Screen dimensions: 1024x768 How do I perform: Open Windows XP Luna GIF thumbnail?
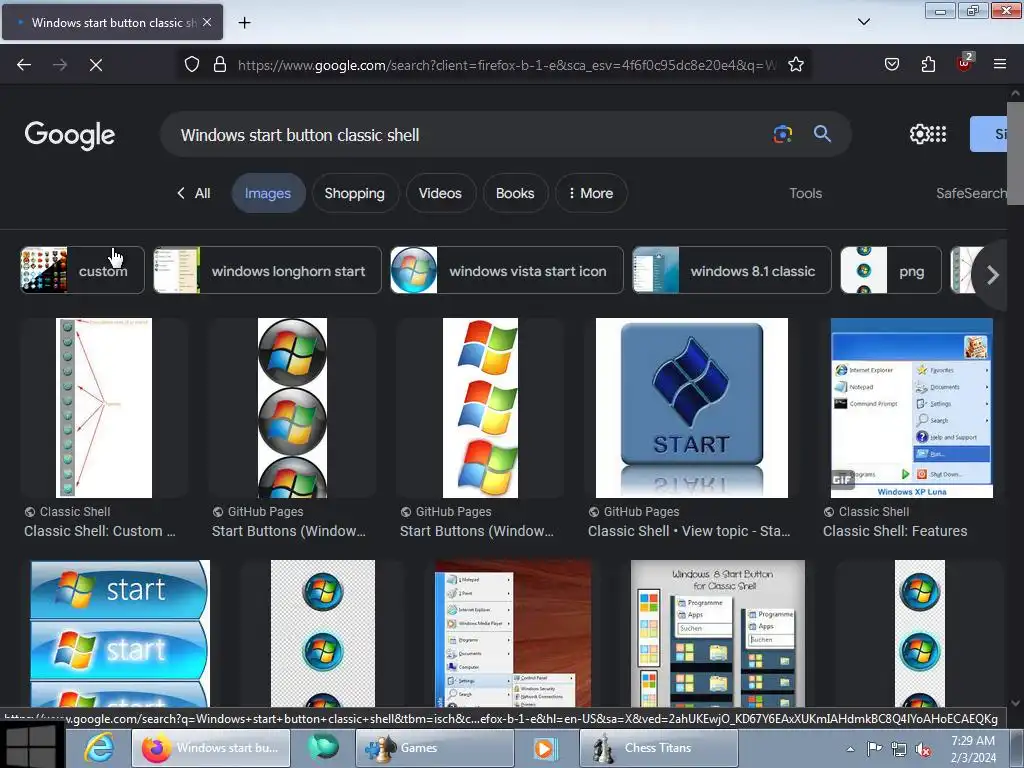[912, 408]
